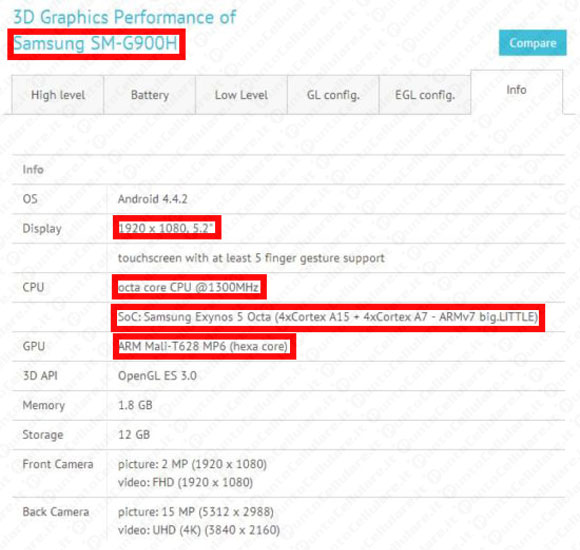Select the '1920 x 1080, 5.2"' display value
This screenshot has height=550, width=580.
(166, 228)
